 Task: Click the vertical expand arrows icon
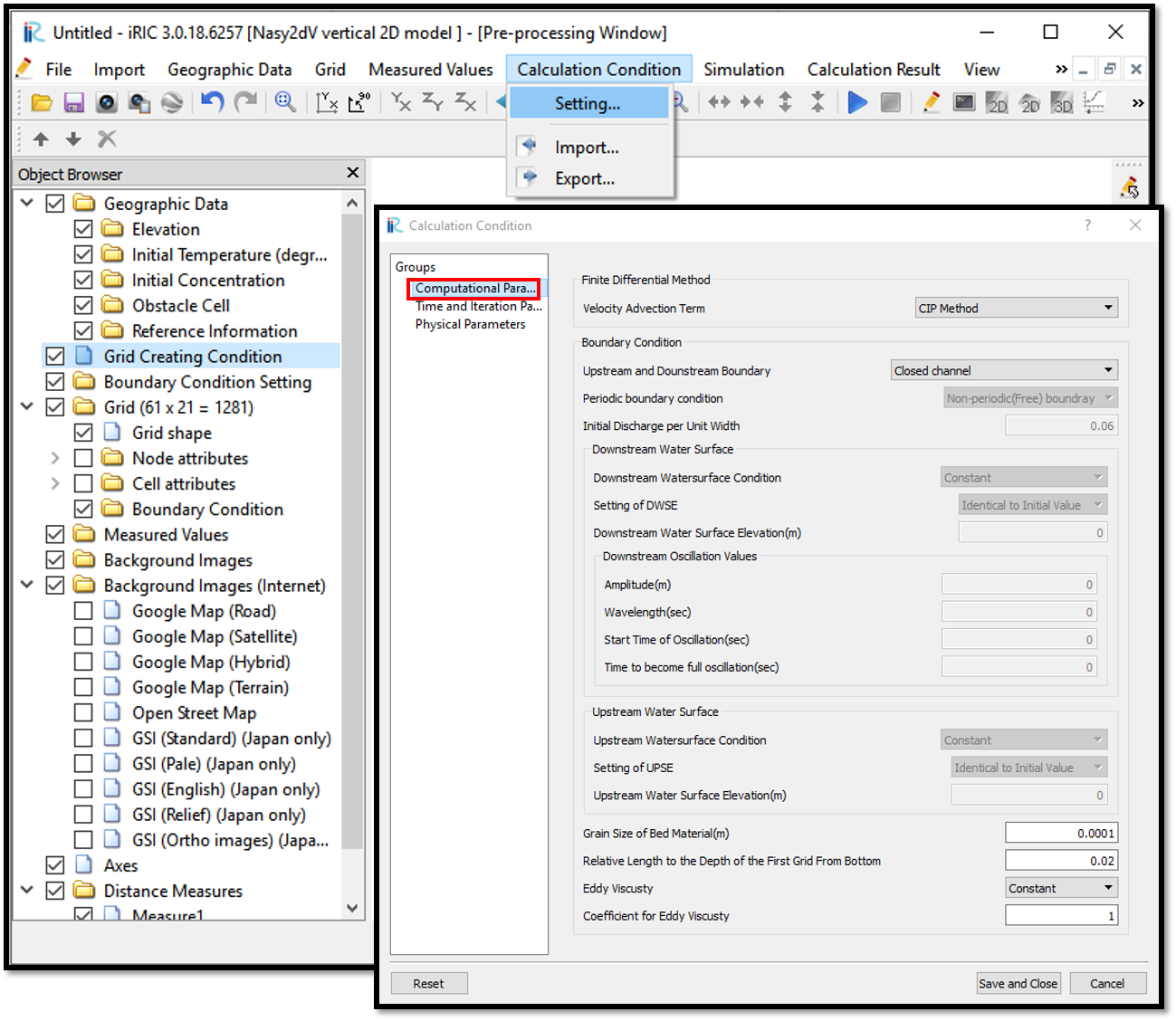pyautogui.click(x=785, y=102)
